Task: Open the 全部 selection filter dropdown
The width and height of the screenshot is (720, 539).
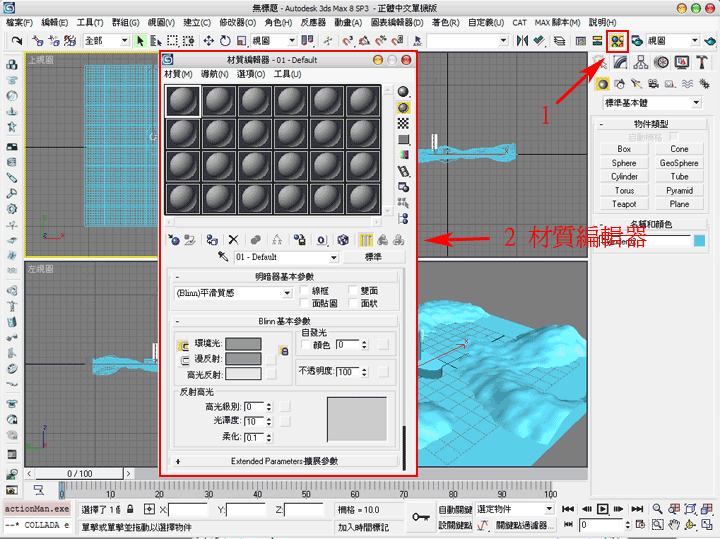Action: [x=124, y=41]
